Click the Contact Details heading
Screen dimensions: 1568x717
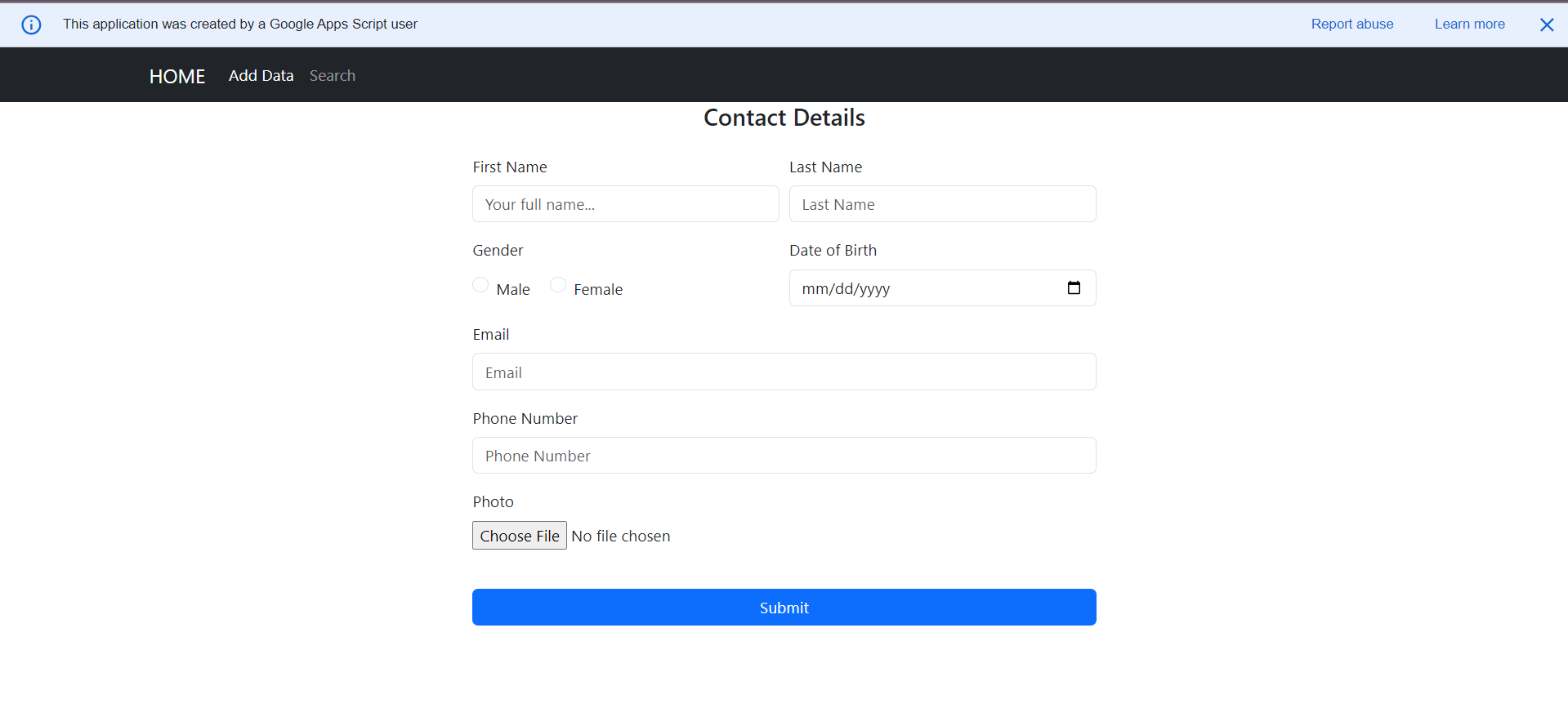click(x=784, y=118)
